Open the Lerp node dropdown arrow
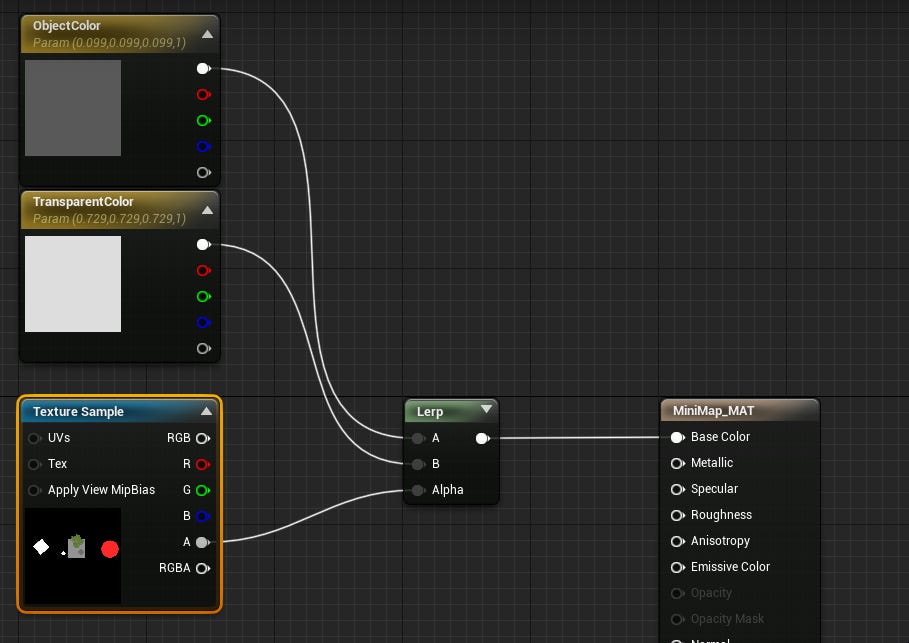909x643 pixels. click(487, 410)
